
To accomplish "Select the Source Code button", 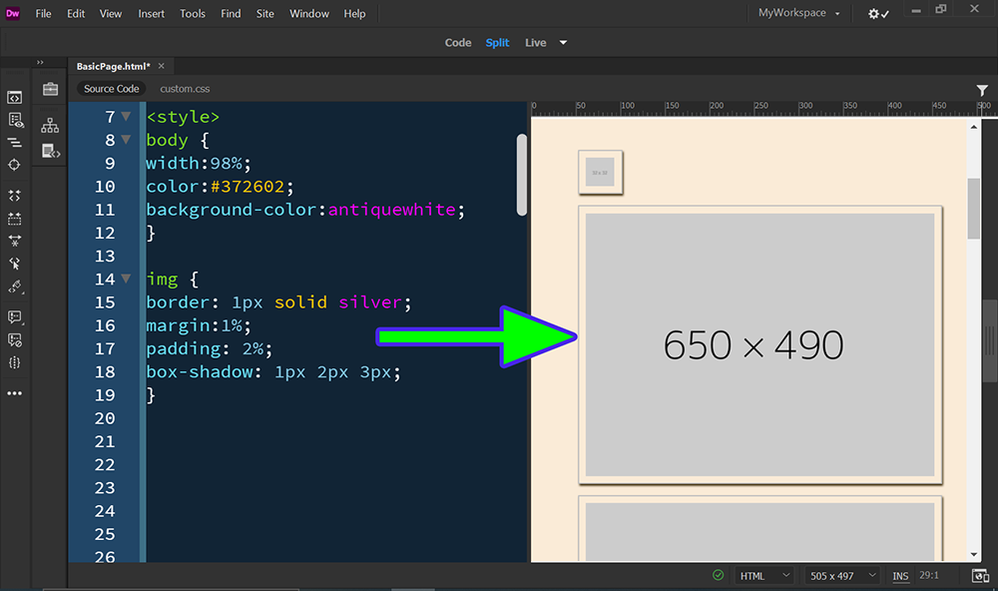I will pos(111,89).
